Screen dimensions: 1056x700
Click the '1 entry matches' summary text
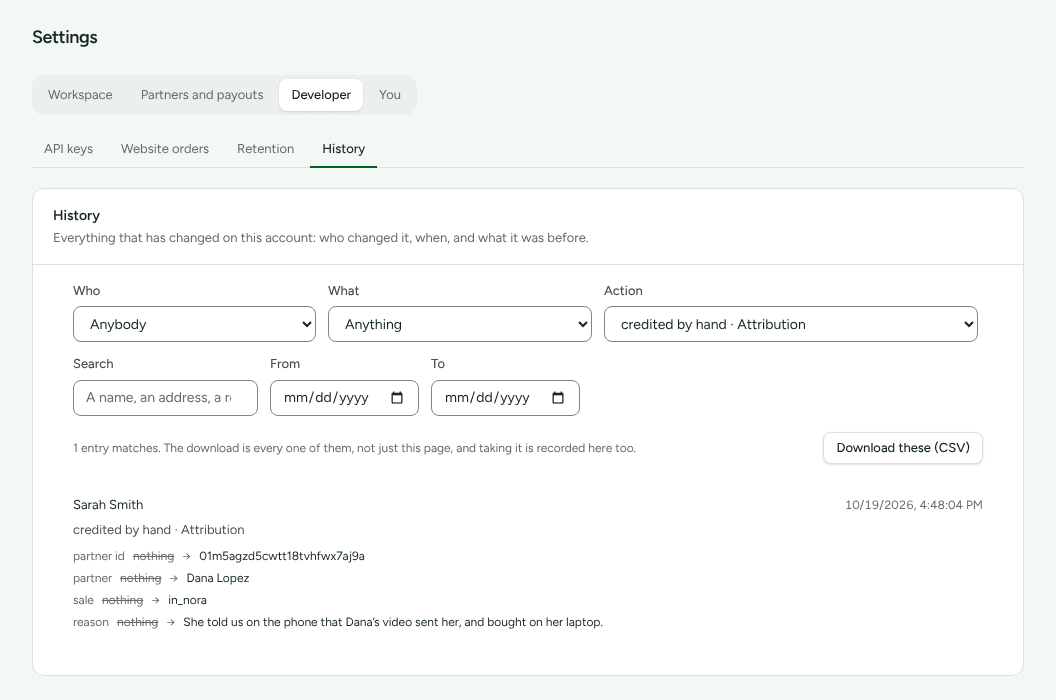pyautogui.click(x=354, y=448)
